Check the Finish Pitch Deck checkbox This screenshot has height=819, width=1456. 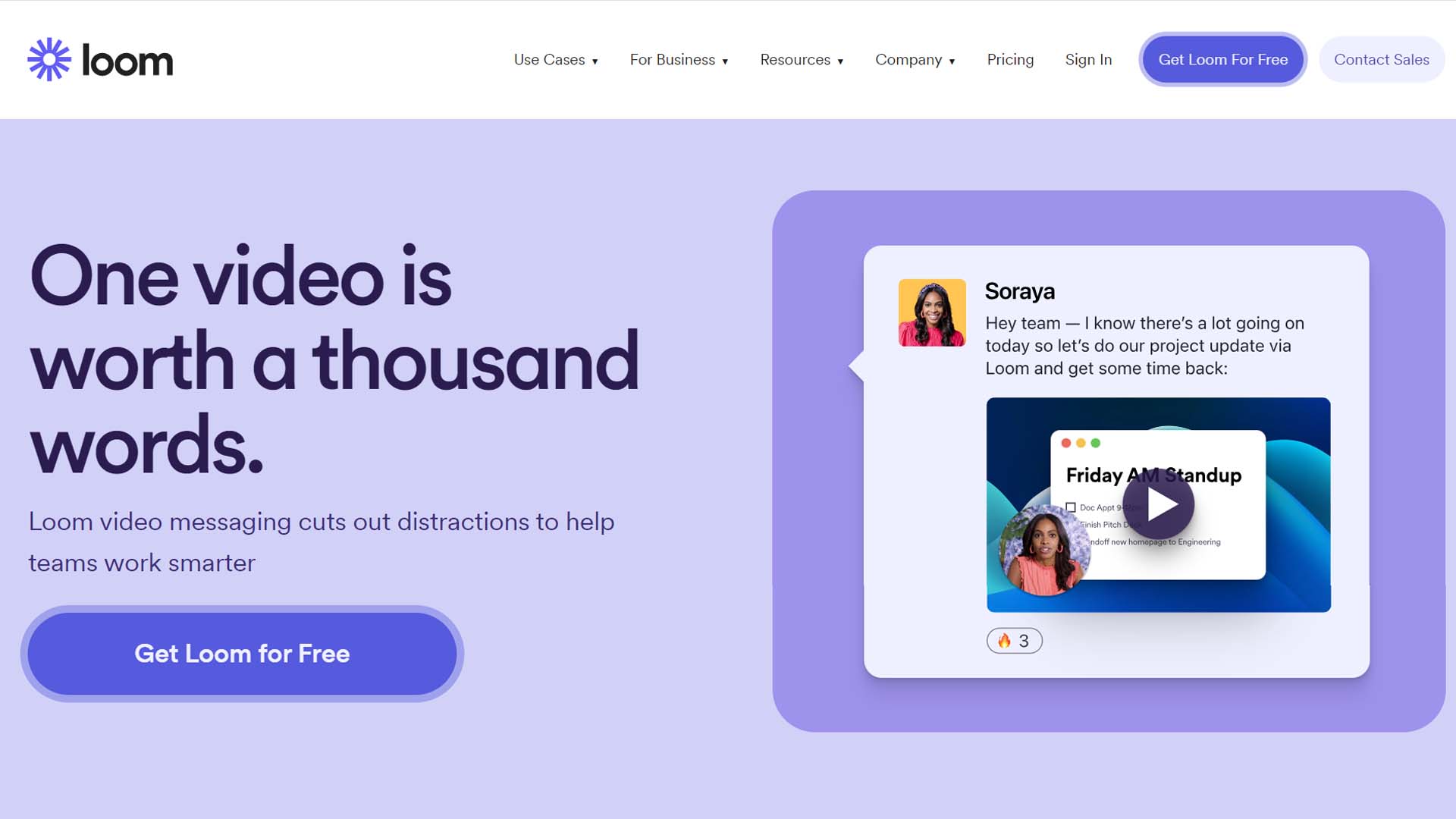[1072, 525]
